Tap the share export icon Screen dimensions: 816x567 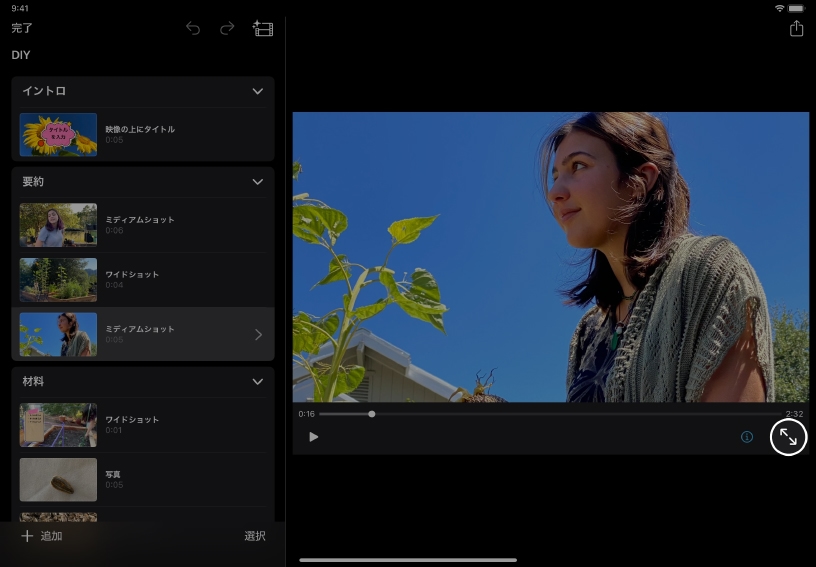tap(796, 29)
